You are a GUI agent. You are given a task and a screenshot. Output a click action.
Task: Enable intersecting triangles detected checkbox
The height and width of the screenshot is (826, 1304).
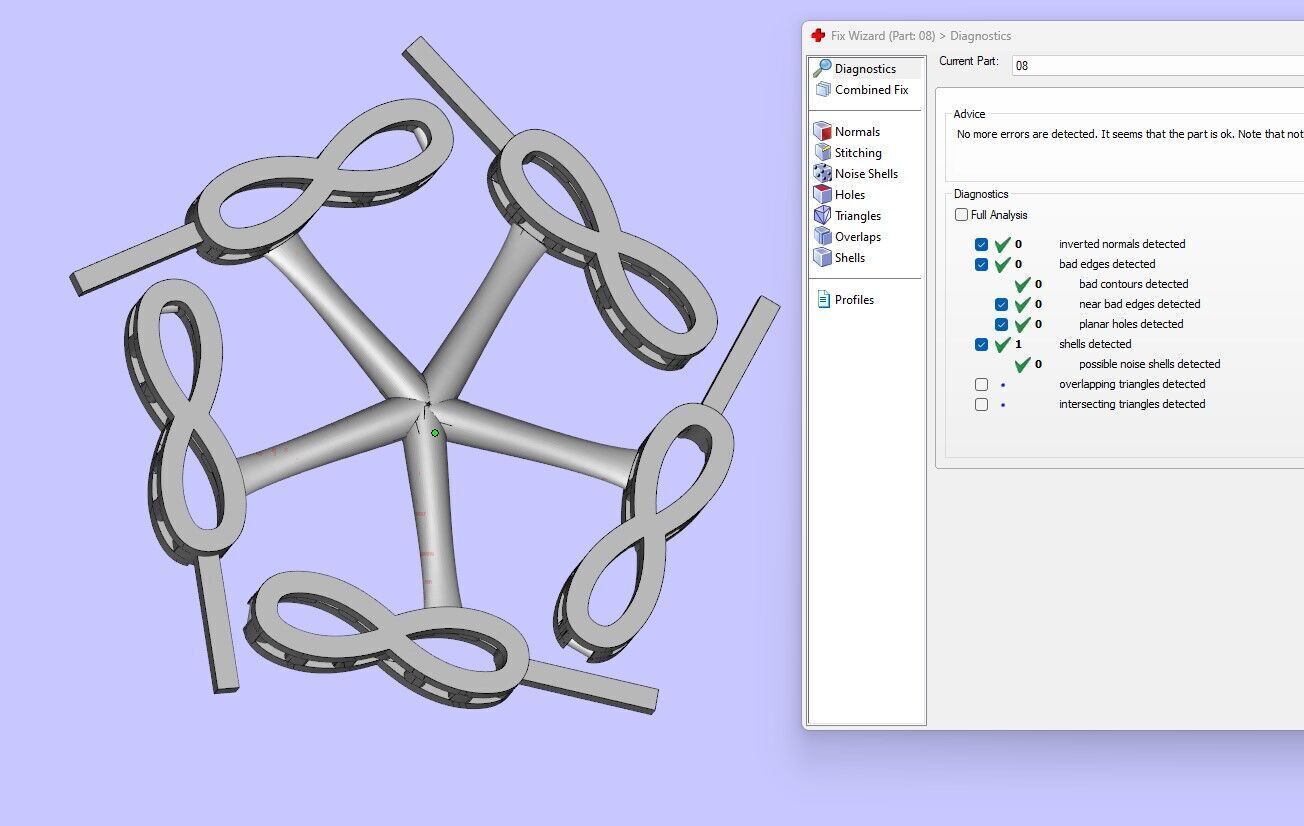tap(981, 404)
